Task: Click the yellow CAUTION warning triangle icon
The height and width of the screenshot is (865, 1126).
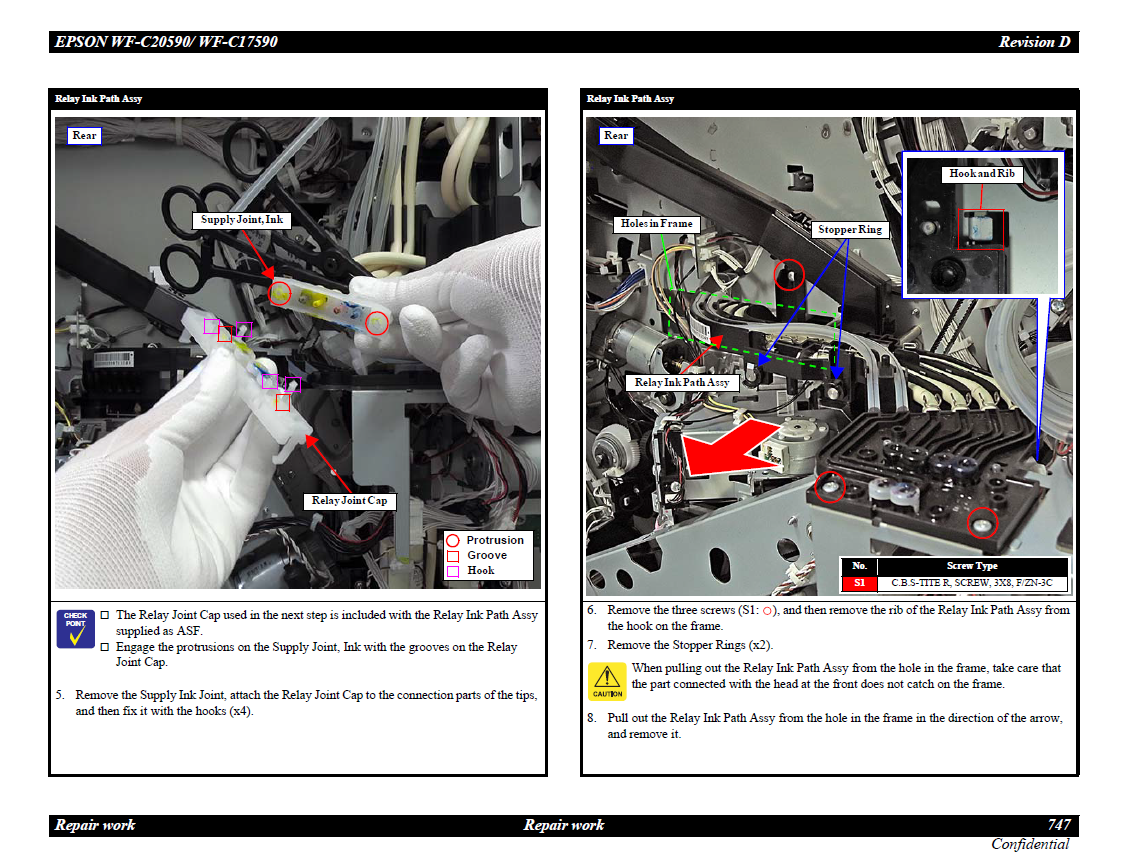Action: [x=607, y=681]
